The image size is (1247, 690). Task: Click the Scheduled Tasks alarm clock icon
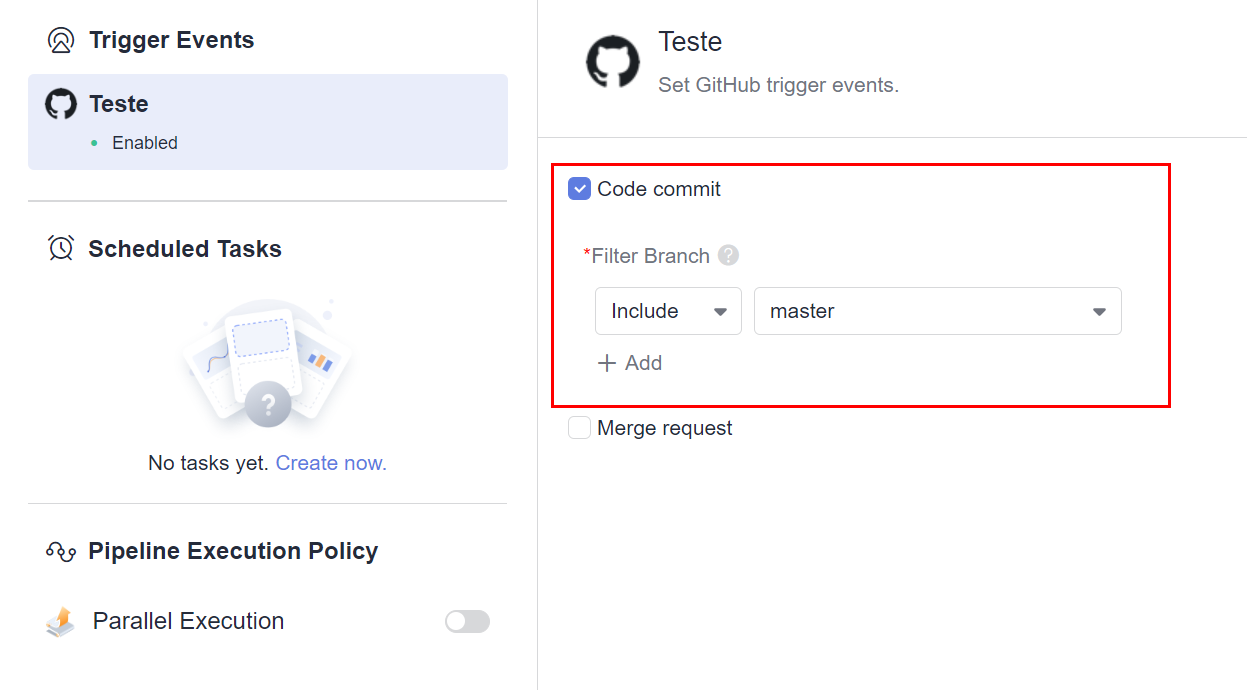click(x=61, y=249)
